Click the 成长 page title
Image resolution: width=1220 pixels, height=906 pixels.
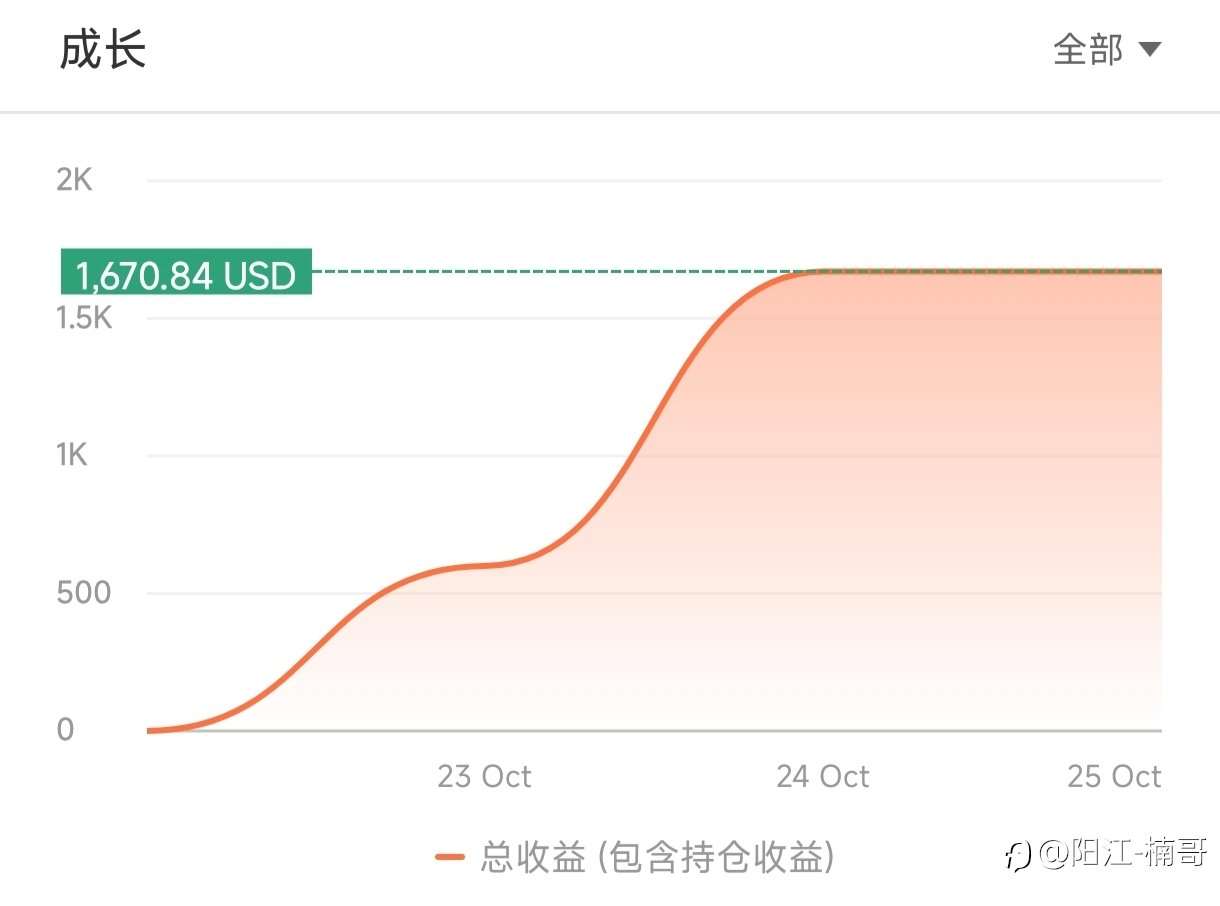tap(103, 50)
